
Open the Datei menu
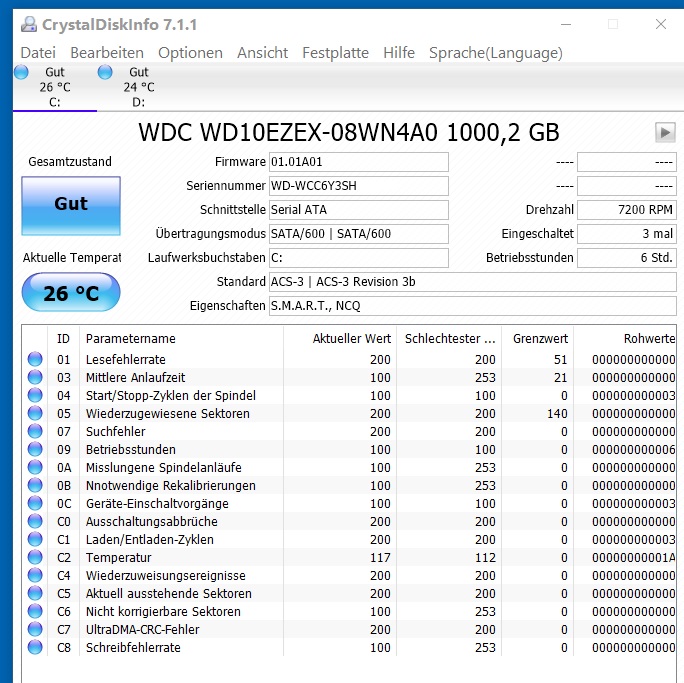tap(38, 53)
